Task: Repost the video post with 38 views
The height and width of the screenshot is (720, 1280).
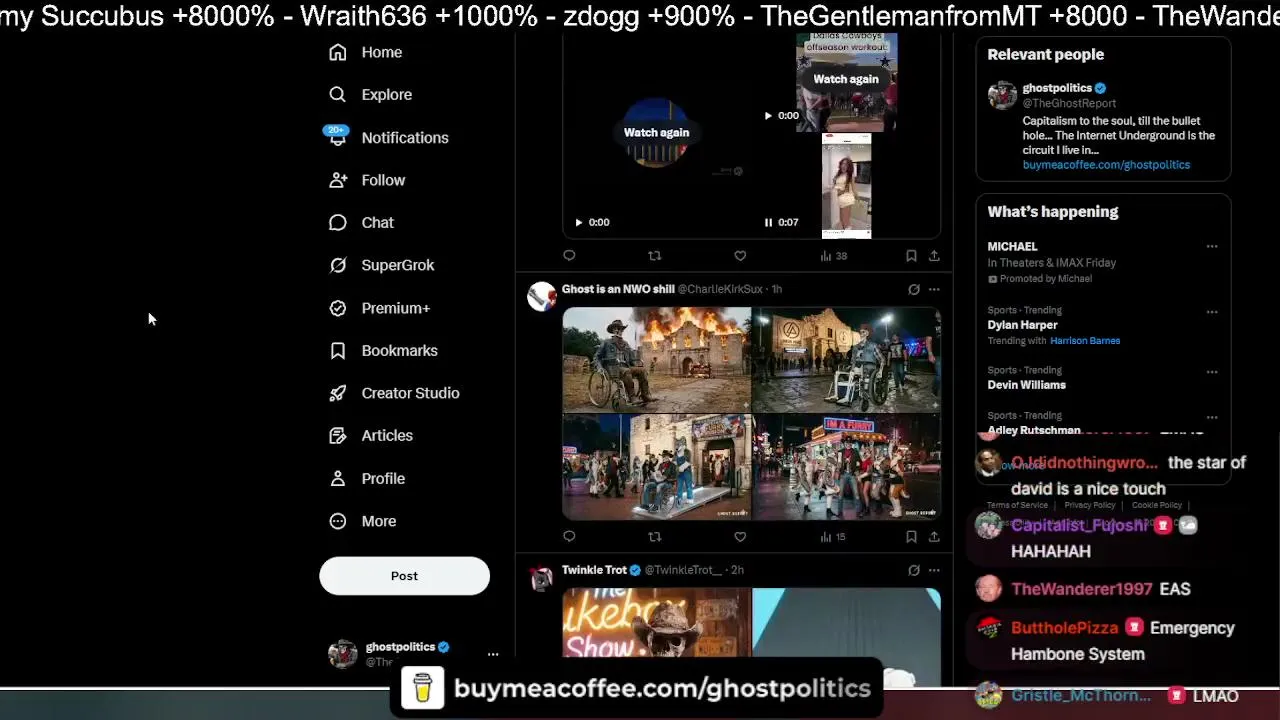Action: point(655,256)
